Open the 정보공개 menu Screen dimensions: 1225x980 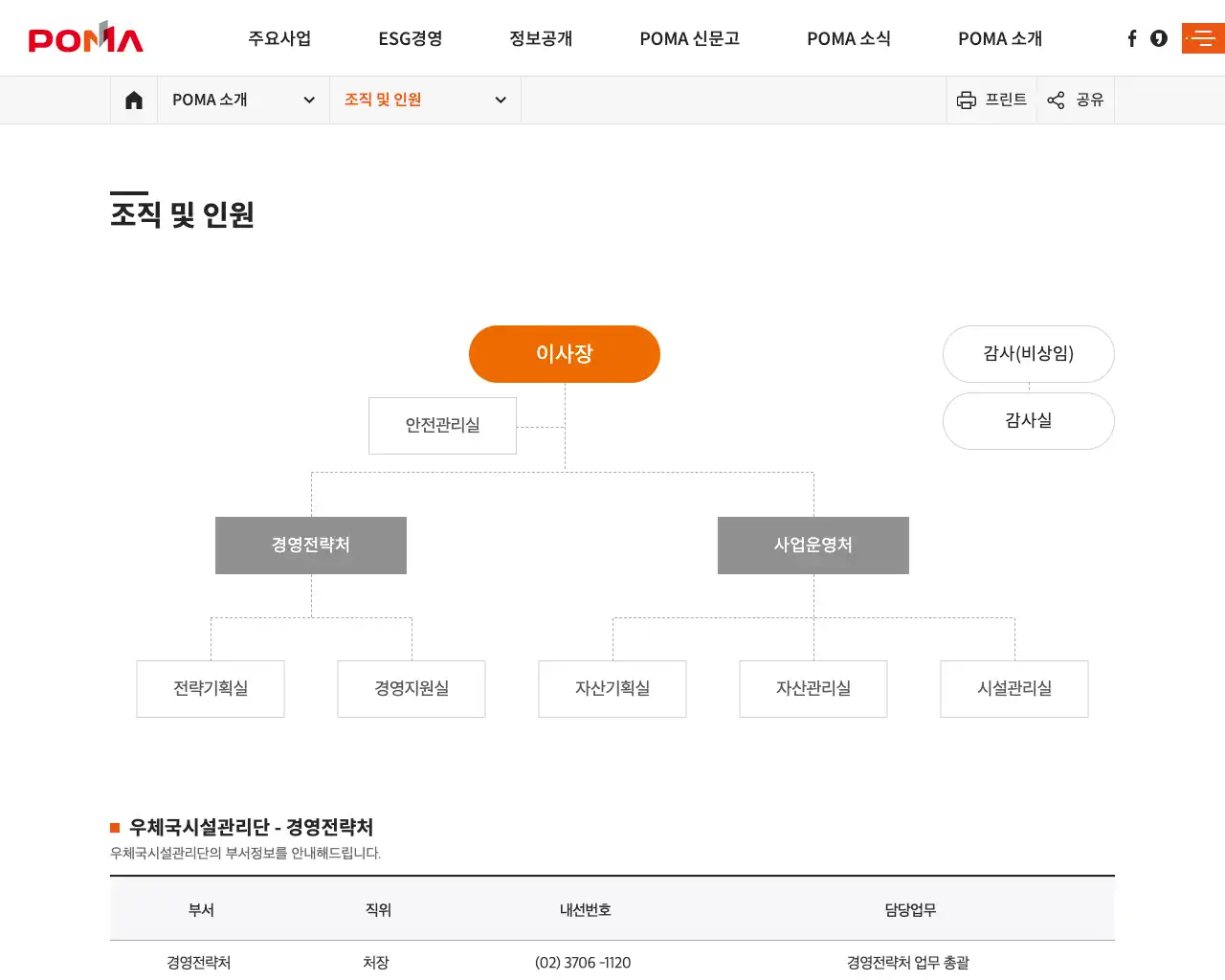(541, 38)
